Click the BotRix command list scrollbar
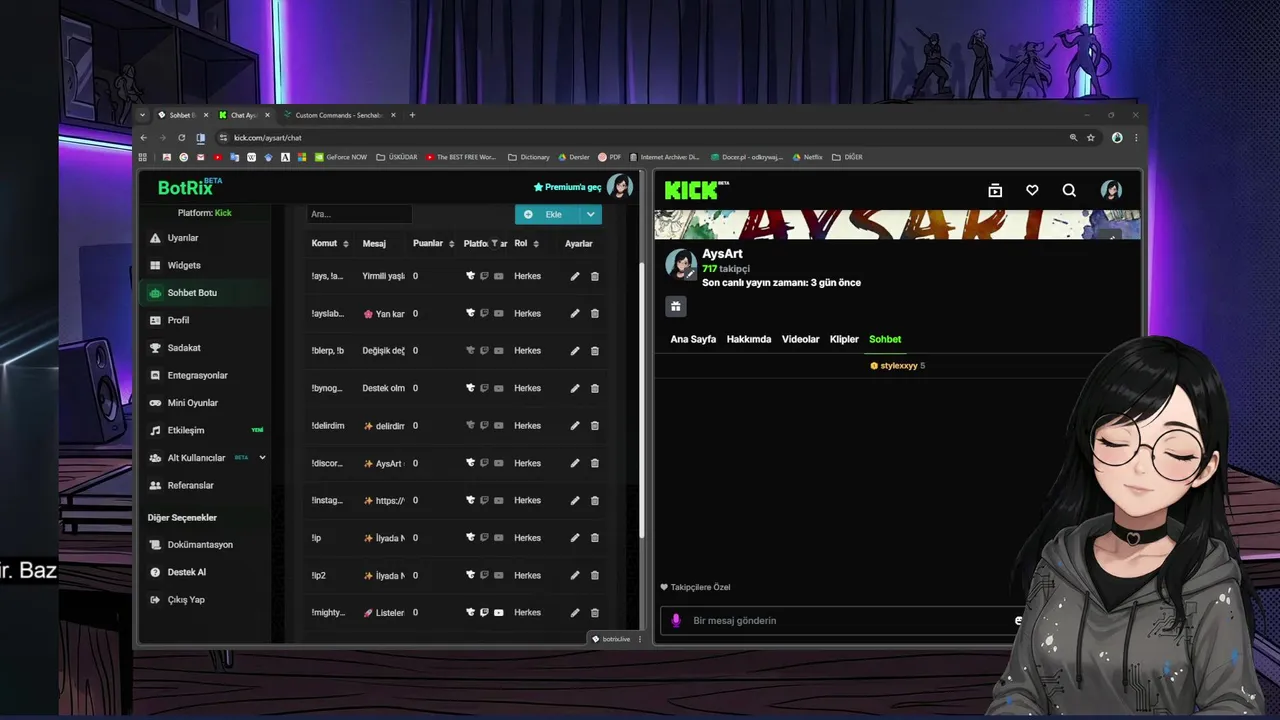The height and width of the screenshot is (720, 1280). [642, 400]
